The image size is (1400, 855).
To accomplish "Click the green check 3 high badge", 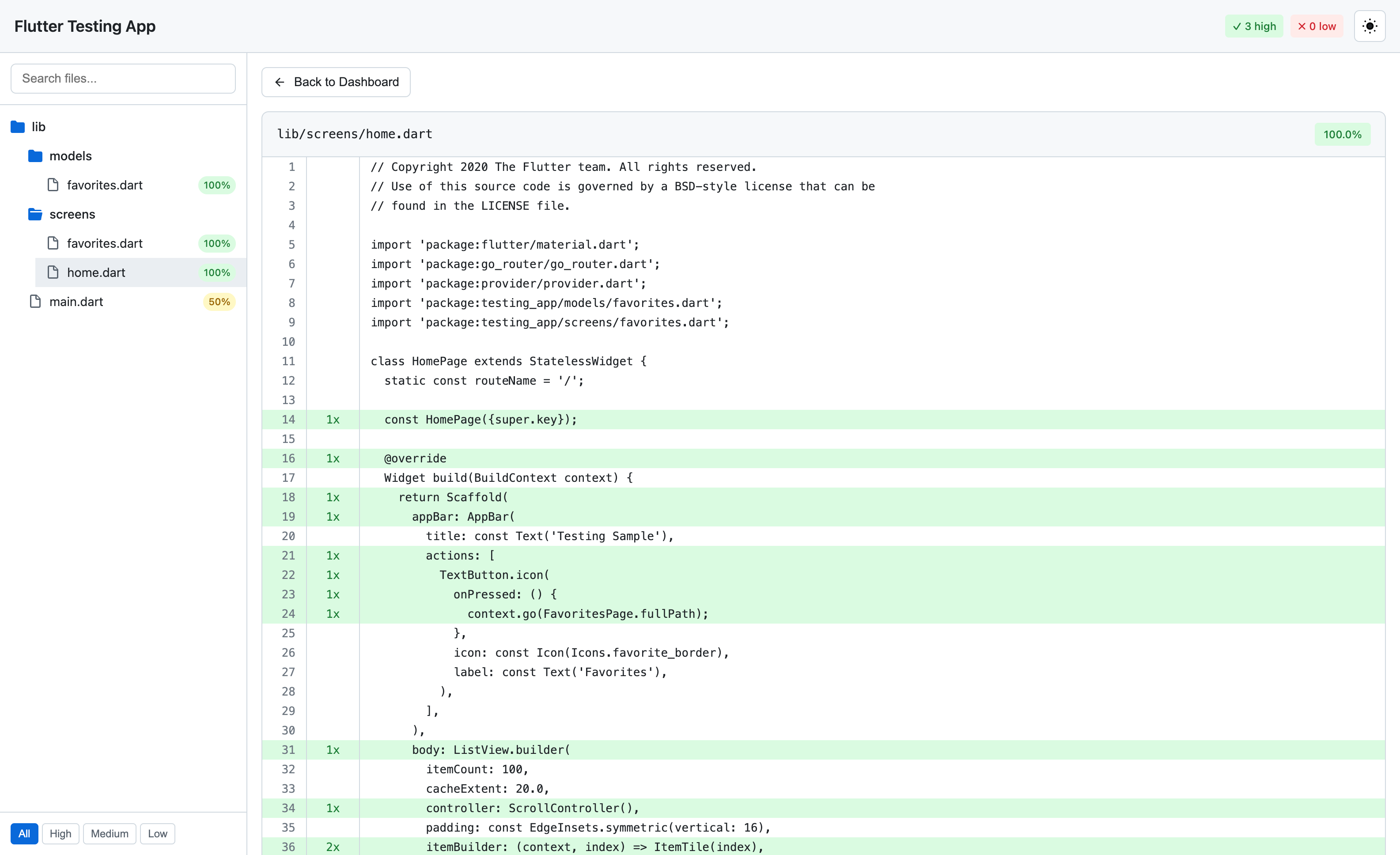I will [1253, 26].
